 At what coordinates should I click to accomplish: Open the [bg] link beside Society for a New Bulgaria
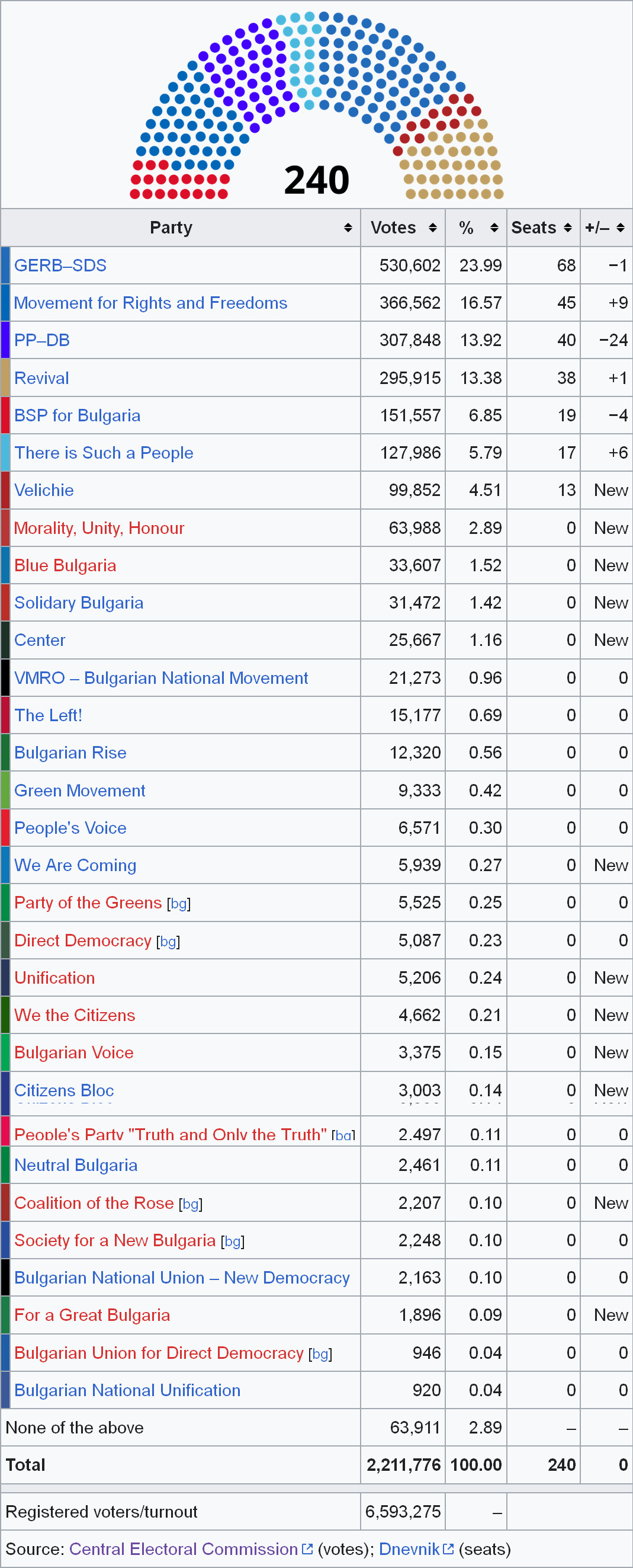tap(233, 1241)
